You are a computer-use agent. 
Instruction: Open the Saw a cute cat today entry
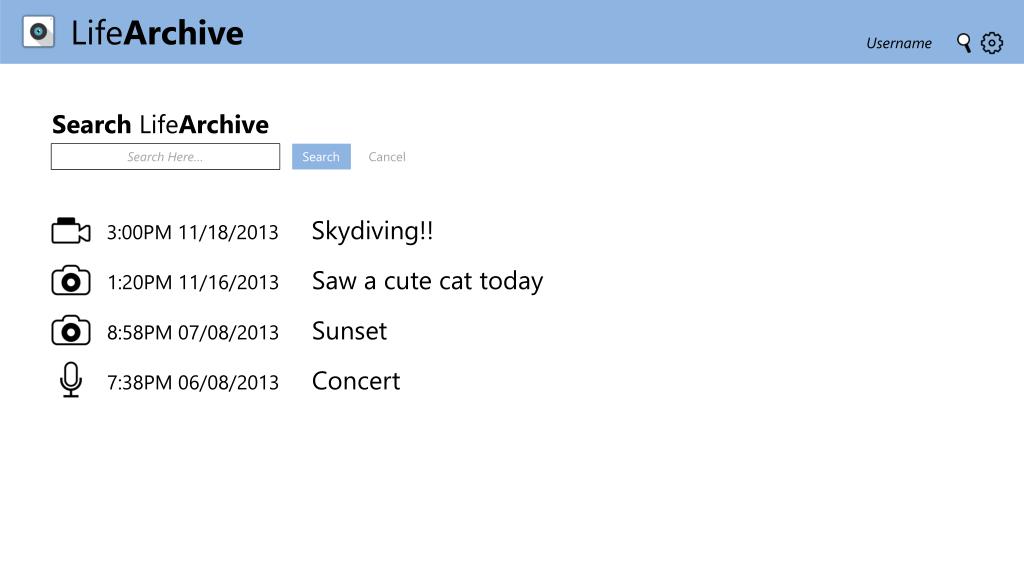[427, 281]
